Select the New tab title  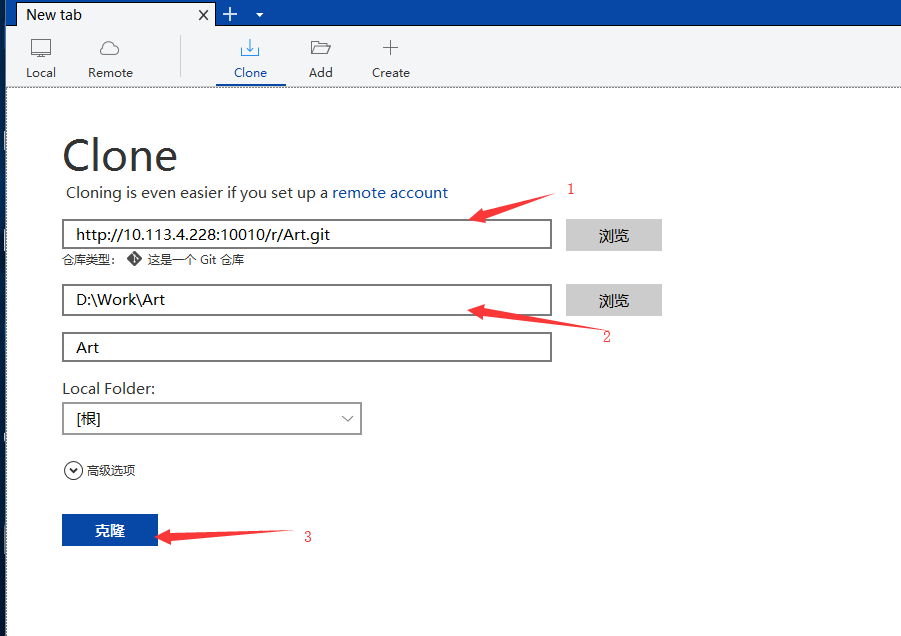click(54, 15)
